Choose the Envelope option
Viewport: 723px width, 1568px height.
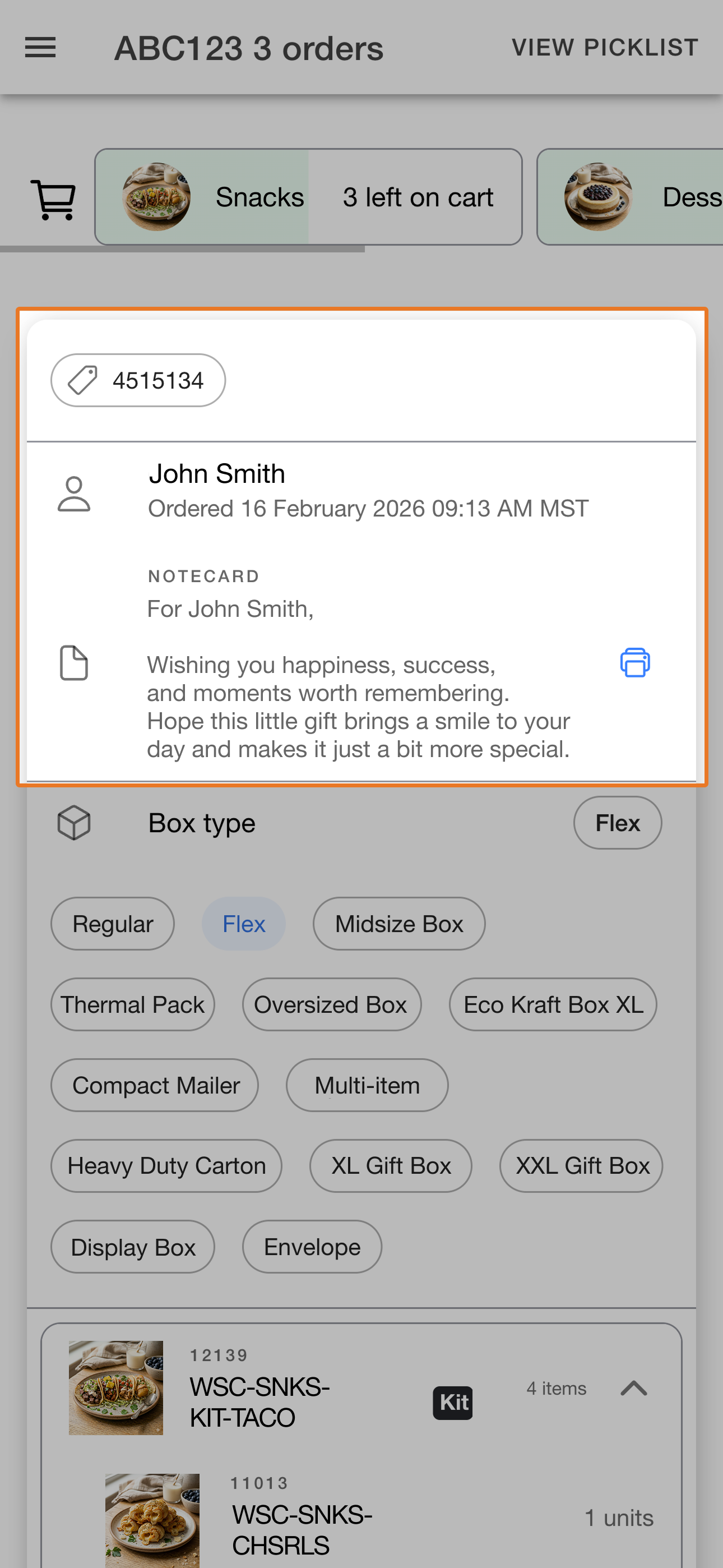(x=312, y=1247)
